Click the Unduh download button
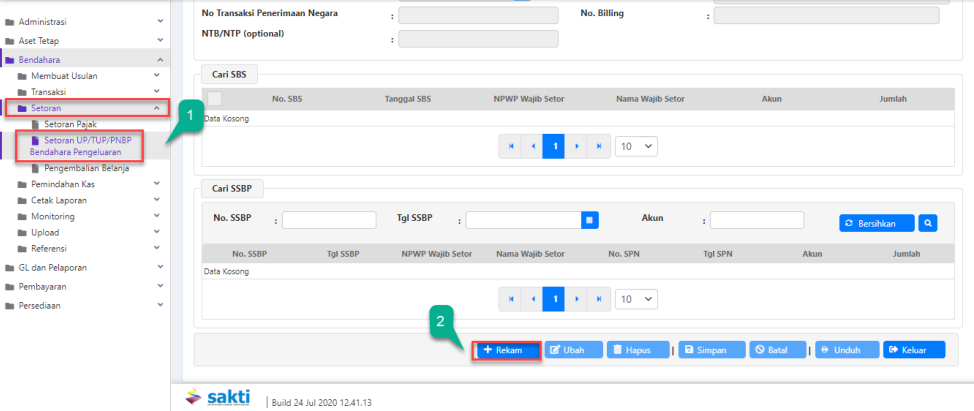 point(846,350)
